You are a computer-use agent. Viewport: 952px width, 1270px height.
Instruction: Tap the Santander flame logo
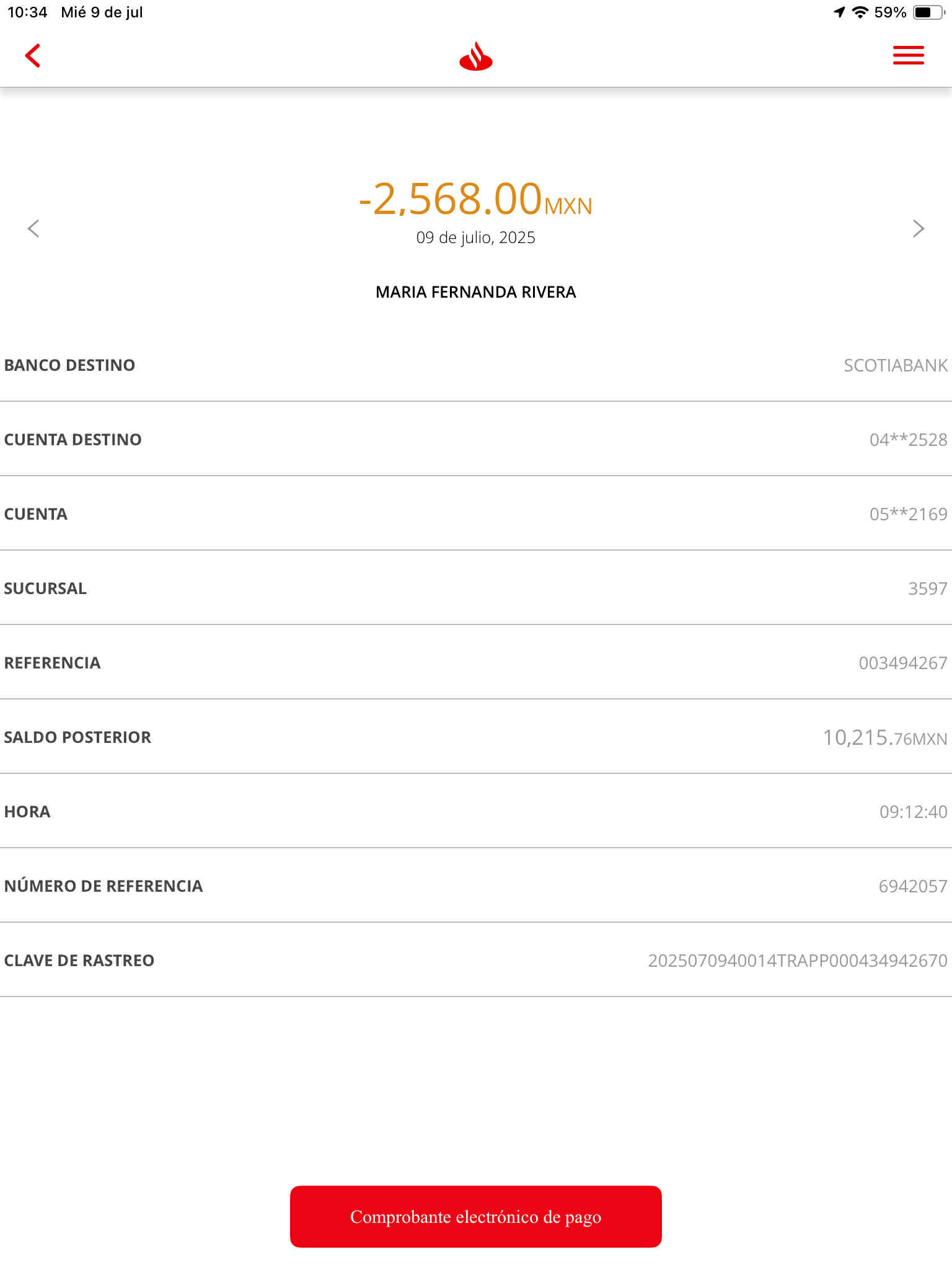coord(475,56)
